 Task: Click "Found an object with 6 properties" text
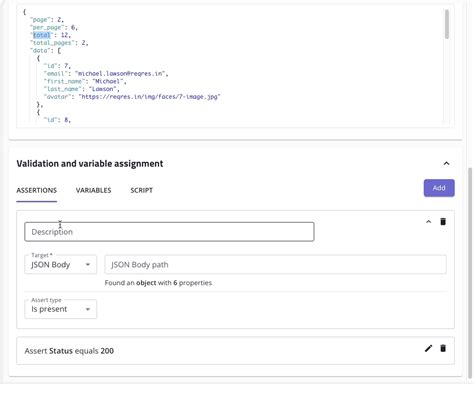coord(158,283)
